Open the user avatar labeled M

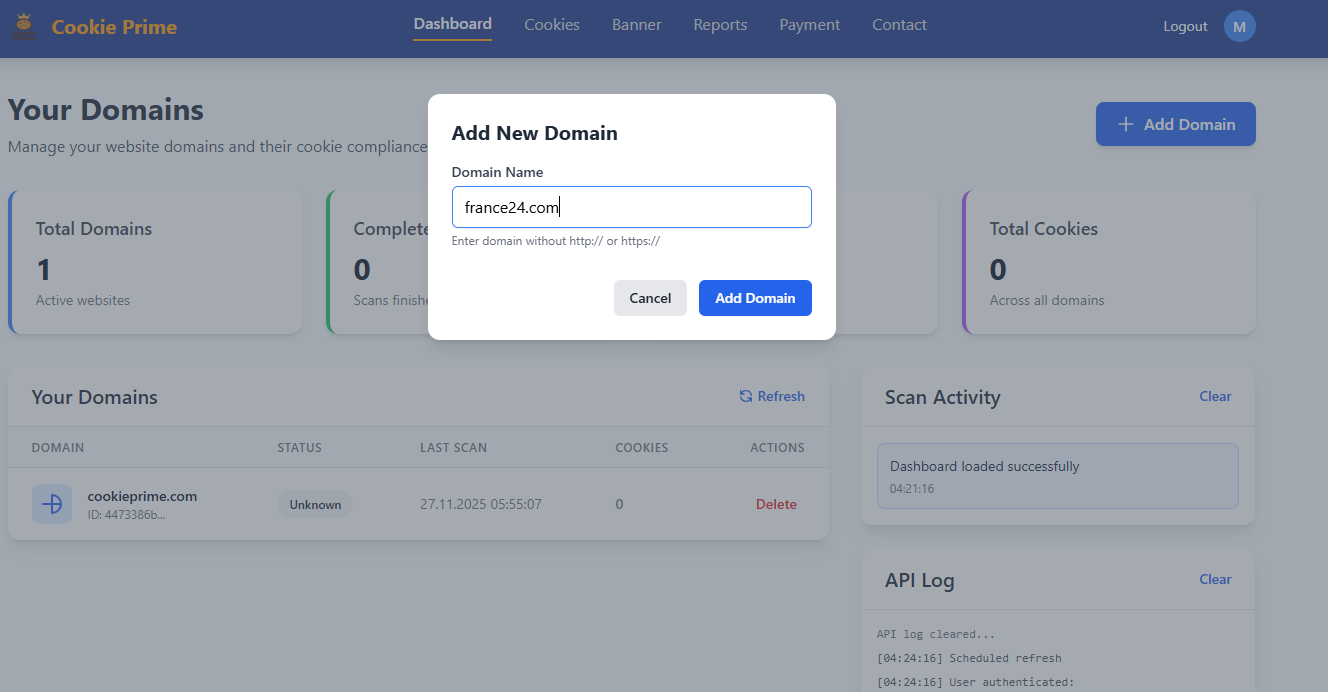(1239, 26)
